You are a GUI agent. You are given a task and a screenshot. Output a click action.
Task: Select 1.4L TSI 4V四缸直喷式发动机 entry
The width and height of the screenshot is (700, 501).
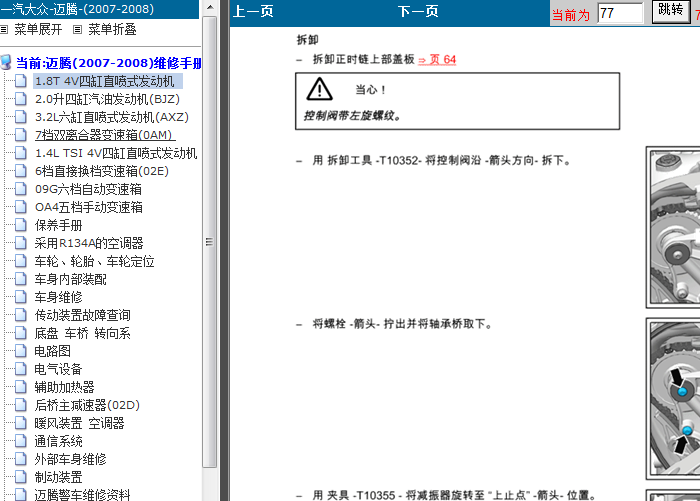[x=116, y=153]
